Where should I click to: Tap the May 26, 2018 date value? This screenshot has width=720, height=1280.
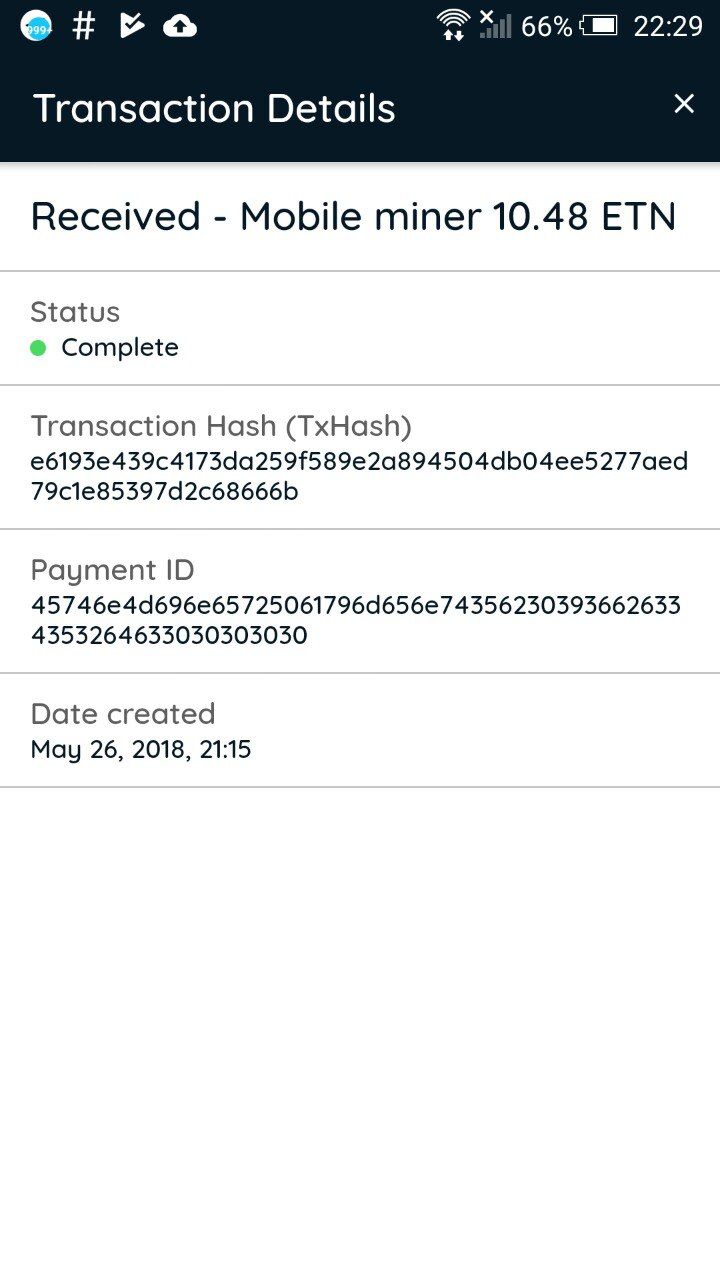click(x=141, y=749)
